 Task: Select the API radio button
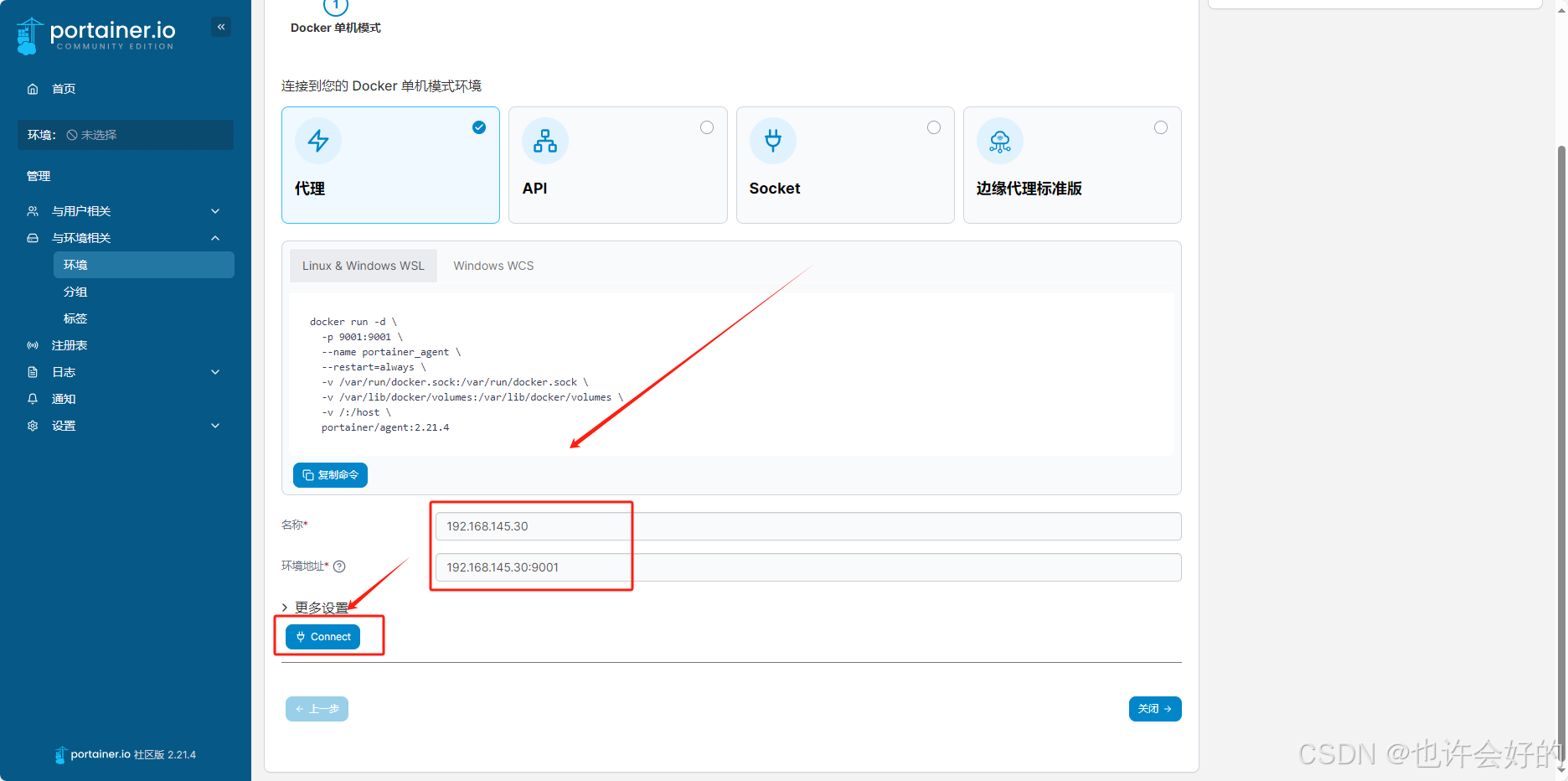[x=707, y=127]
